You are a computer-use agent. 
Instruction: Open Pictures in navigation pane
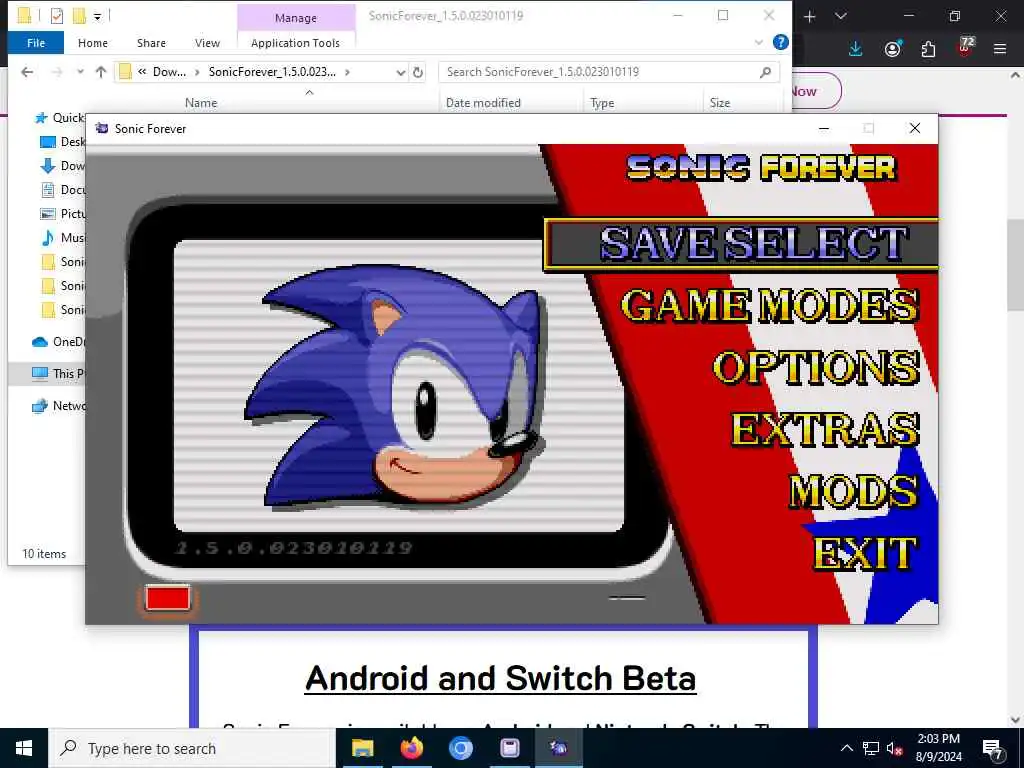tap(63, 214)
